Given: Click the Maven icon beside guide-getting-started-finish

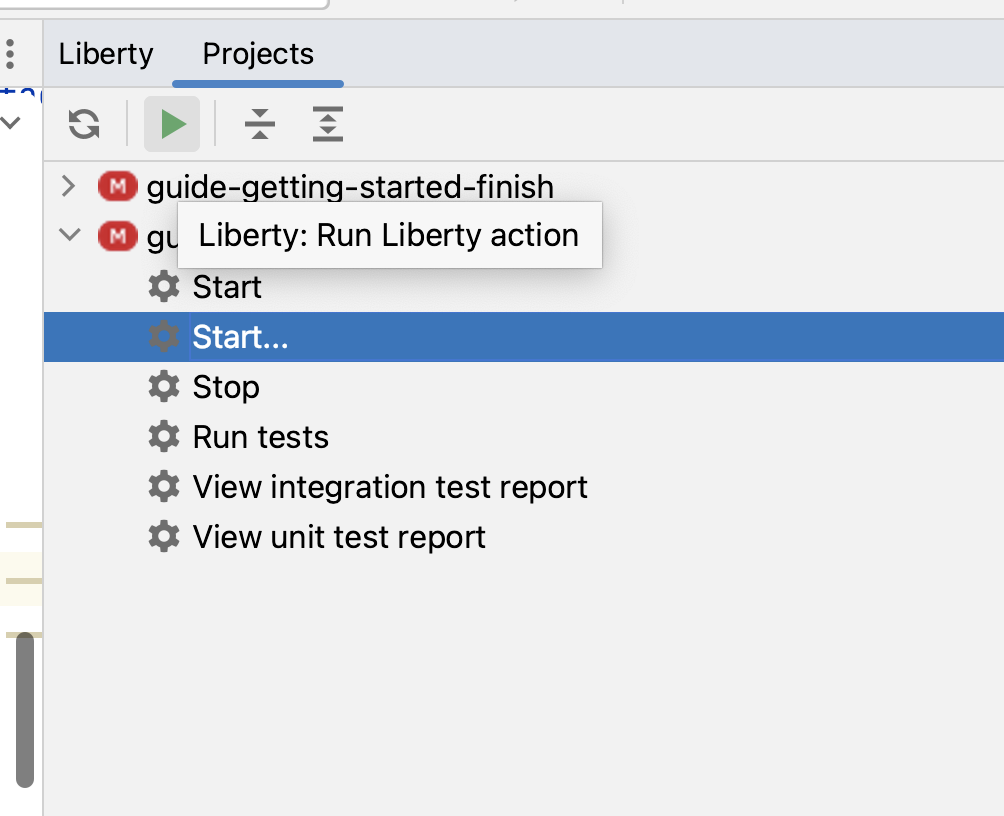Looking at the screenshot, I should [x=117, y=186].
